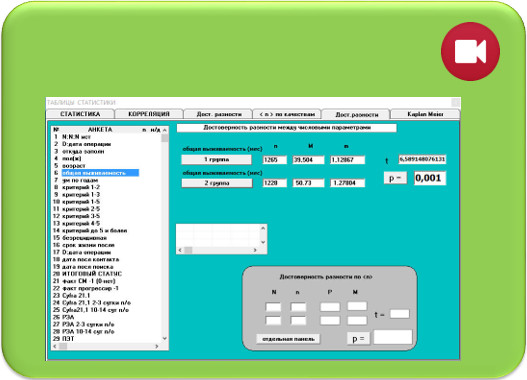
Task: Select the '< n > по качествам' tab
Action: pyautogui.click(x=287, y=114)
